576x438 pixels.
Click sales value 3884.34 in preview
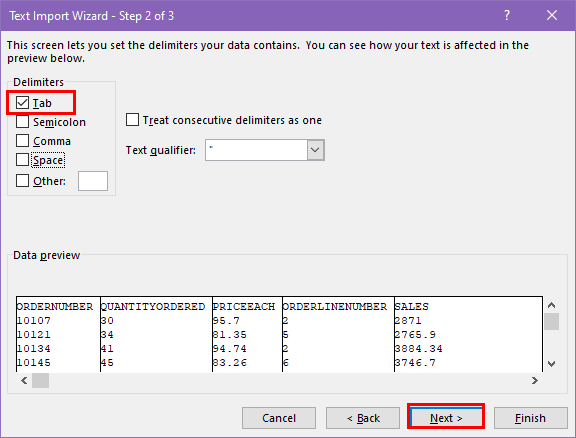418,348
